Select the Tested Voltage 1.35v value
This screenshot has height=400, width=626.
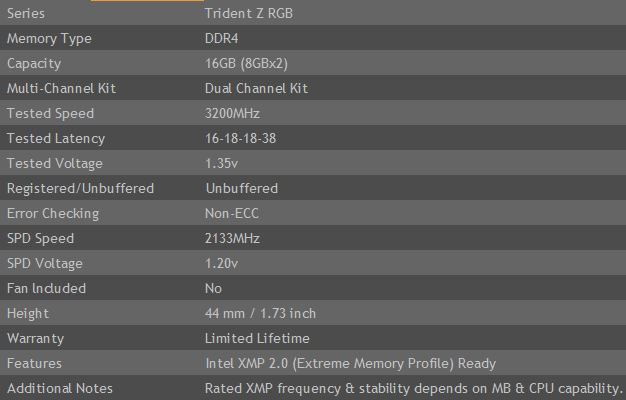(222, 163)
